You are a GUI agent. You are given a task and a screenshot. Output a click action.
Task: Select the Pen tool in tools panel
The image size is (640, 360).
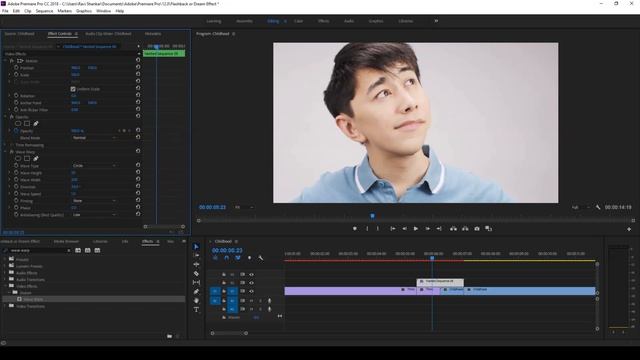coord(196,291)
